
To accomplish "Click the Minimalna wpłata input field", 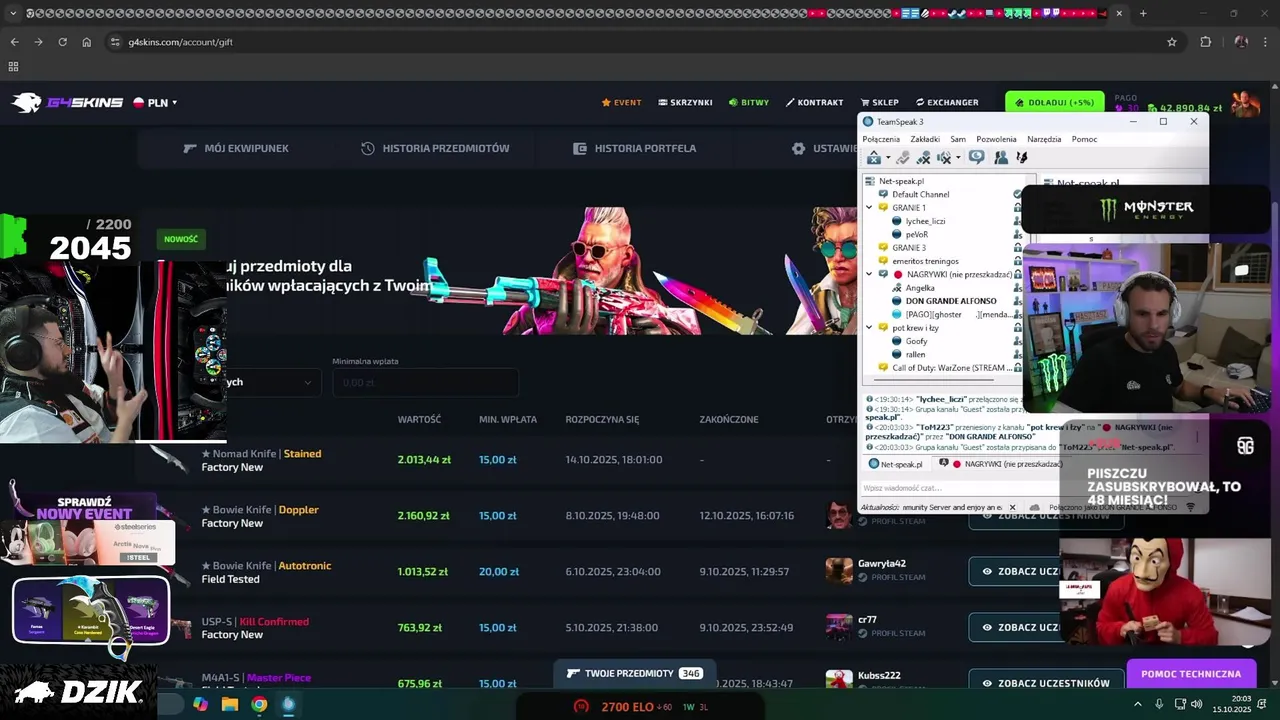I will pos(425,382).
